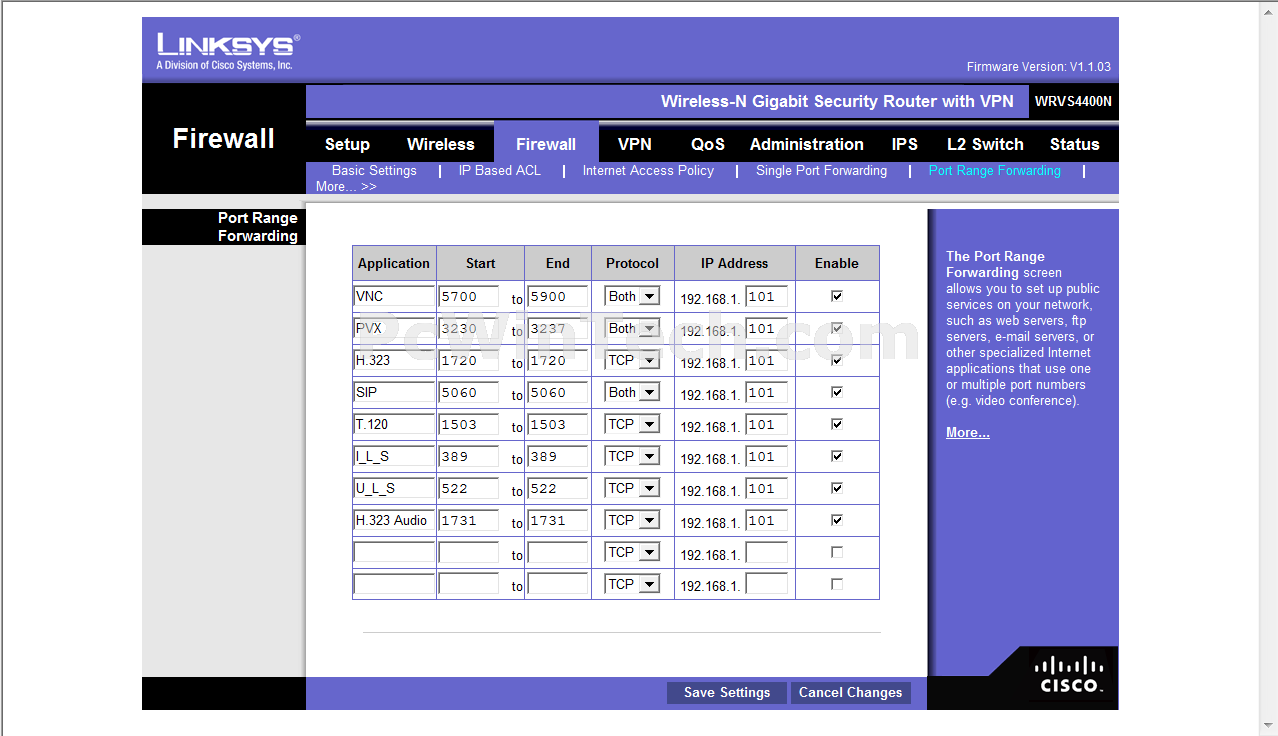Click Save Settings button
This screenshot has height=736, width=1278.
[x=727, y=693]
